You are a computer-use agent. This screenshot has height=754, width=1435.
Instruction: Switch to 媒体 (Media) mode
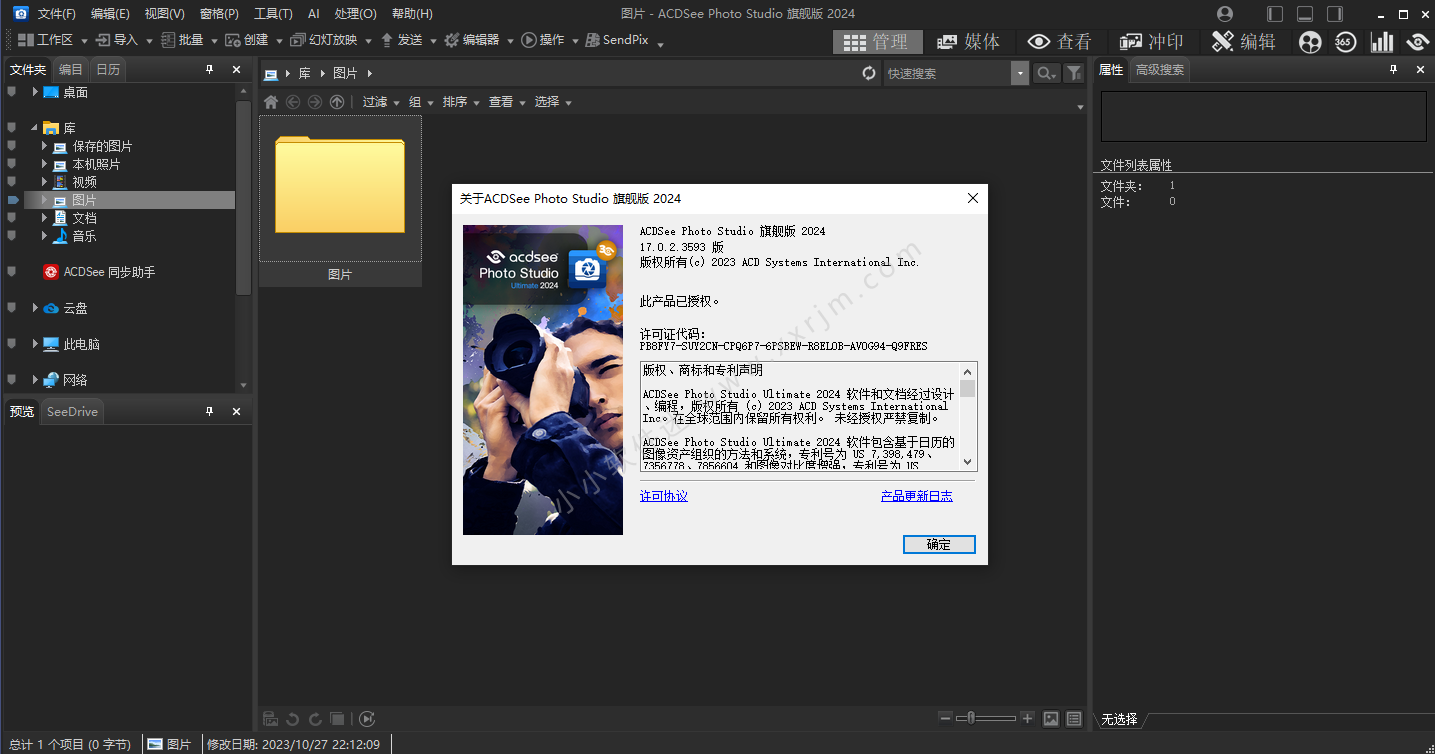(968, 41)
